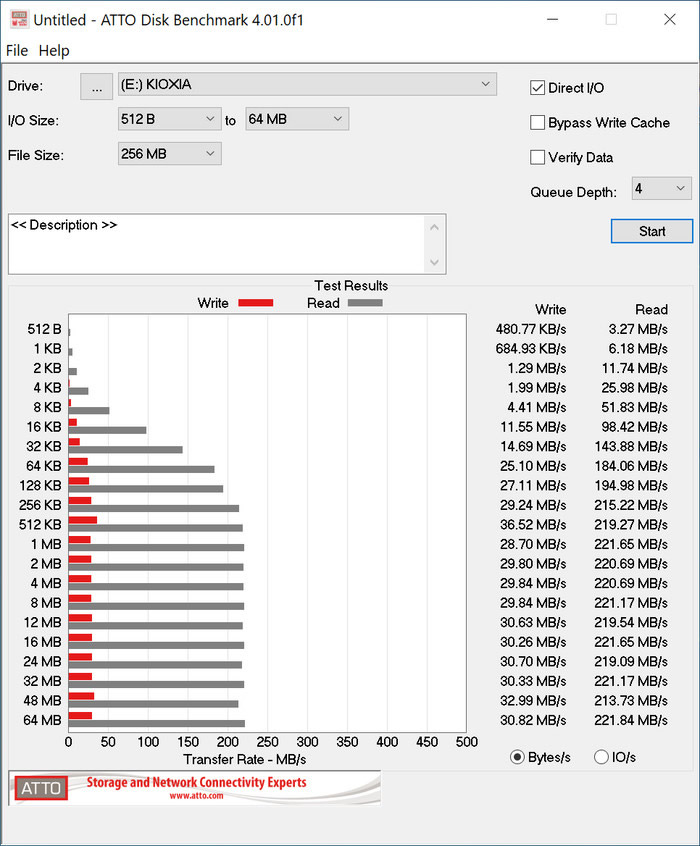Click the ATTO app icon in title bar
700x846 pixels.
19,19
